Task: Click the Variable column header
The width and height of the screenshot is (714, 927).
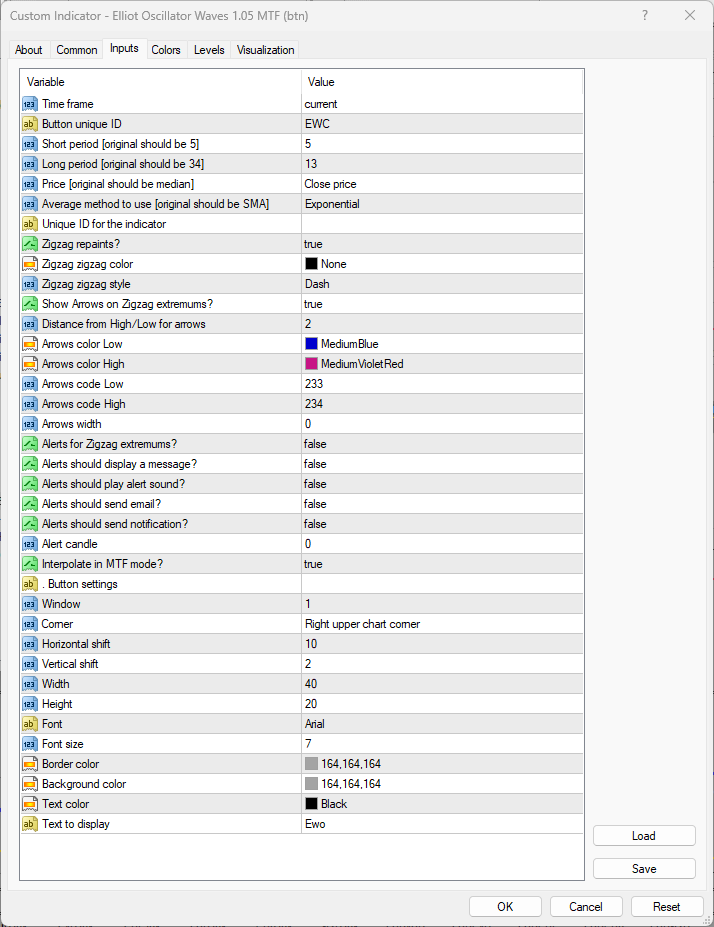Action: click(161, 82)
